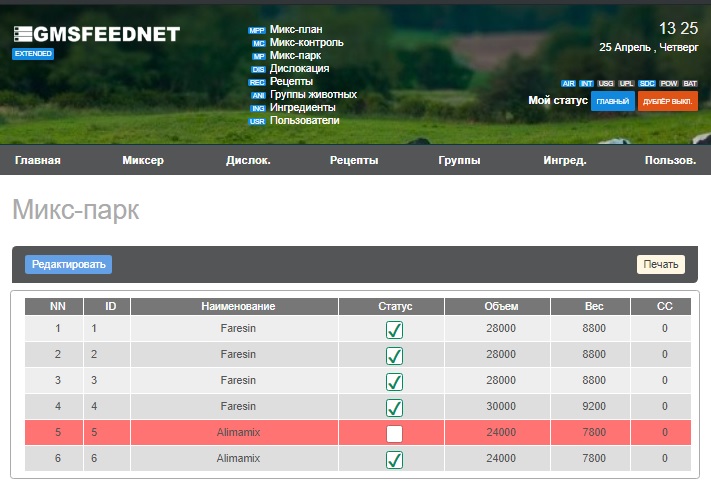Click the date 25 Апрель, Четверг
The image size is (711, 490).
[649, 47]
